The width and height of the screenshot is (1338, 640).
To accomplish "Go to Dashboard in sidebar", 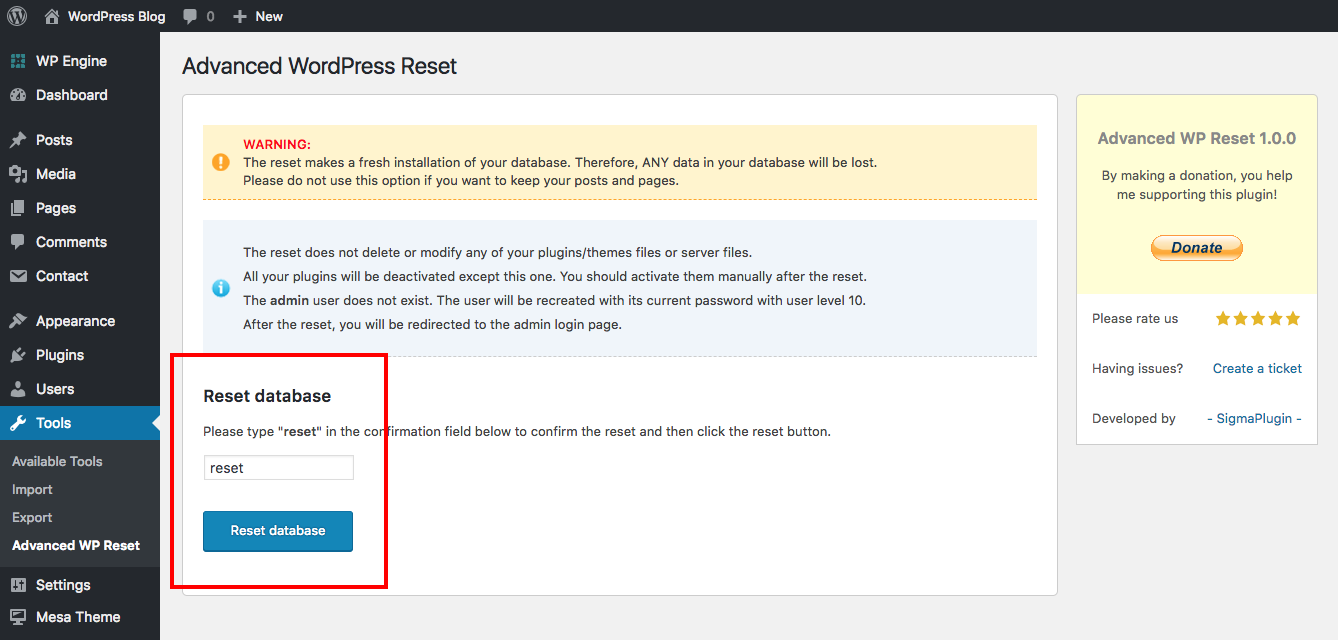I will pyautogui.click(x=80, y=95).
